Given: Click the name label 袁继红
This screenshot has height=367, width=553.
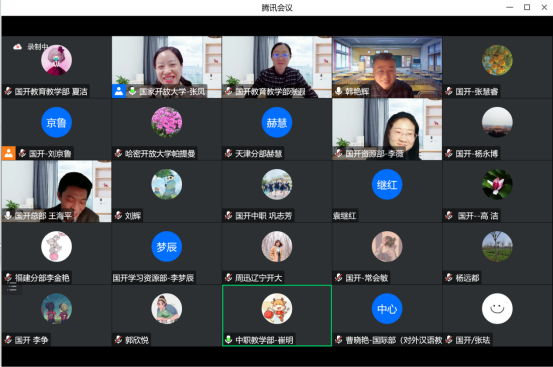Looking at the screenshot, I should [x=345, y=216].
